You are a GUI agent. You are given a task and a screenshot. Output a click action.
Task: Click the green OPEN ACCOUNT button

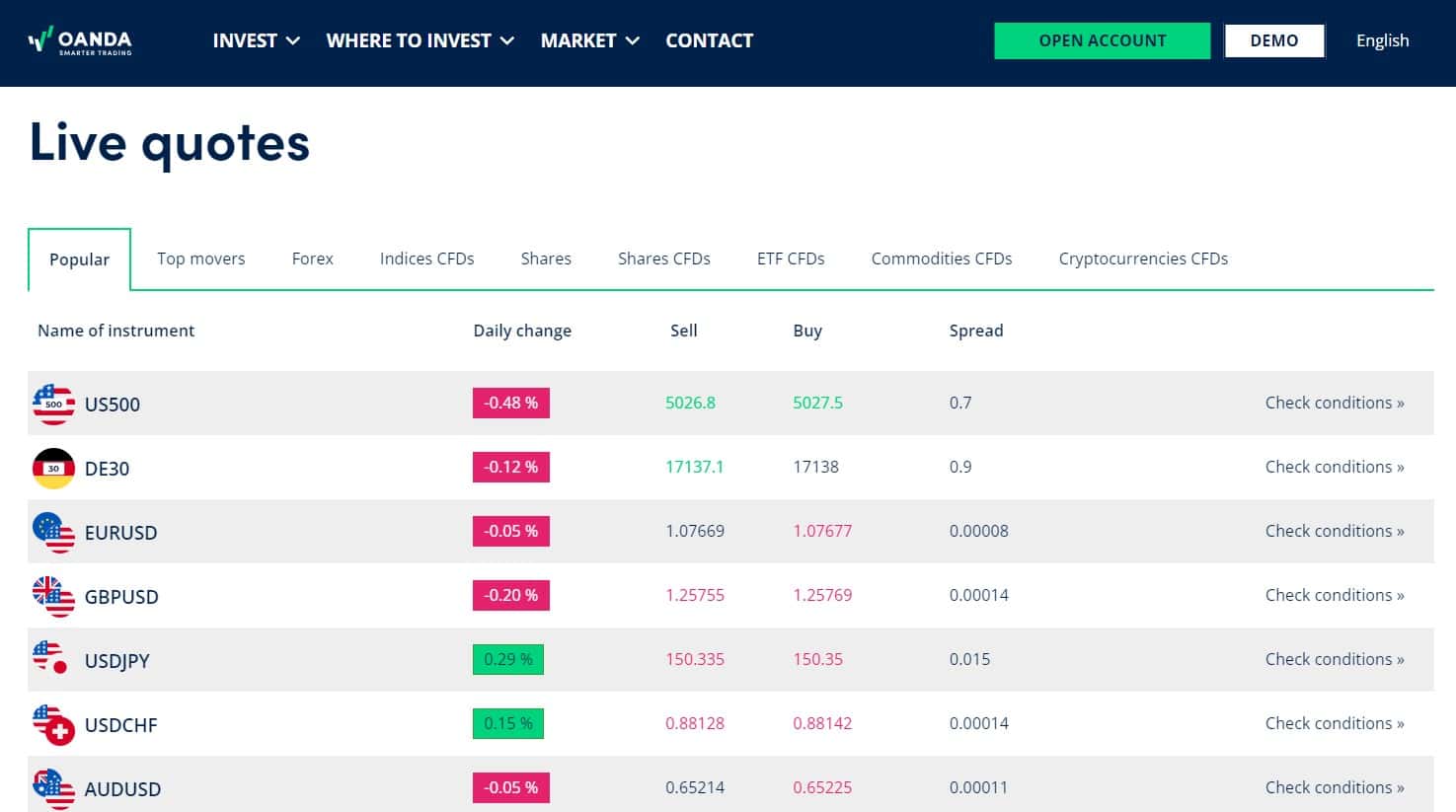[1102, 40]
